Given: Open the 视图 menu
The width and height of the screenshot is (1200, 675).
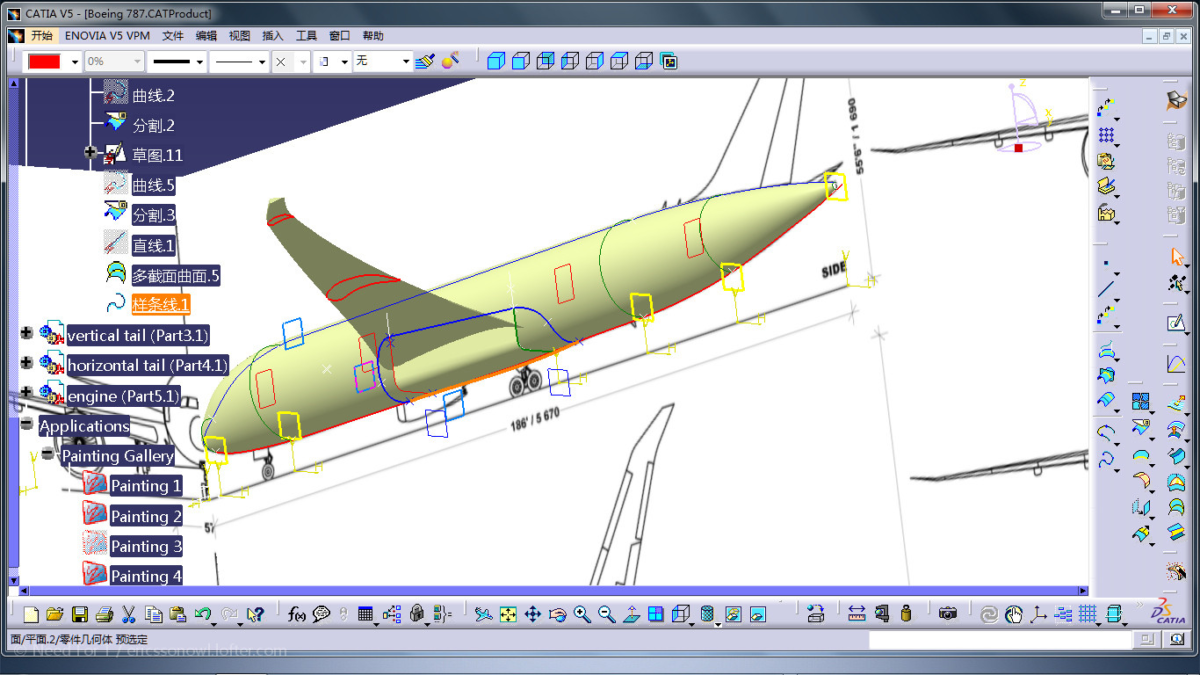Looking at the screenshot, I should tap(240, 36).
